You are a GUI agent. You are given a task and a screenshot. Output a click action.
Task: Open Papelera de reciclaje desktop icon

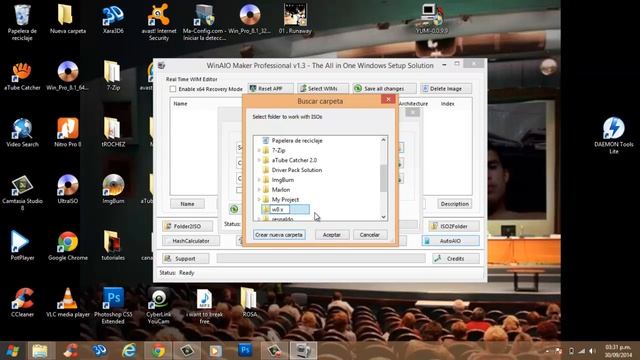pos(22,22)
